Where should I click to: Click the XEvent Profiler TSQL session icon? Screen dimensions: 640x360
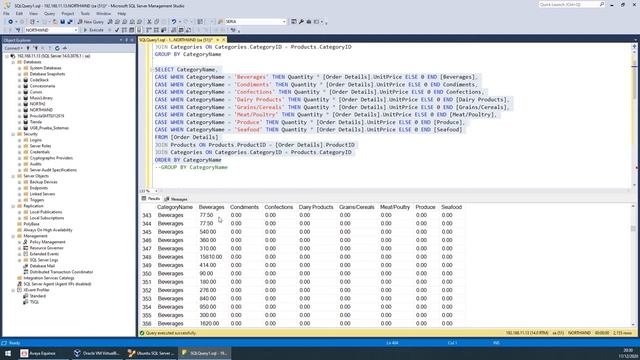point(26,302)
